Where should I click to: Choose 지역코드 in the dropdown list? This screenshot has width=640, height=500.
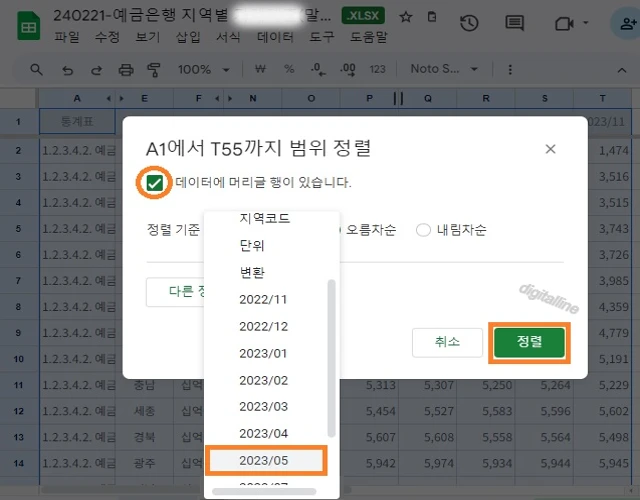point(265,218)
